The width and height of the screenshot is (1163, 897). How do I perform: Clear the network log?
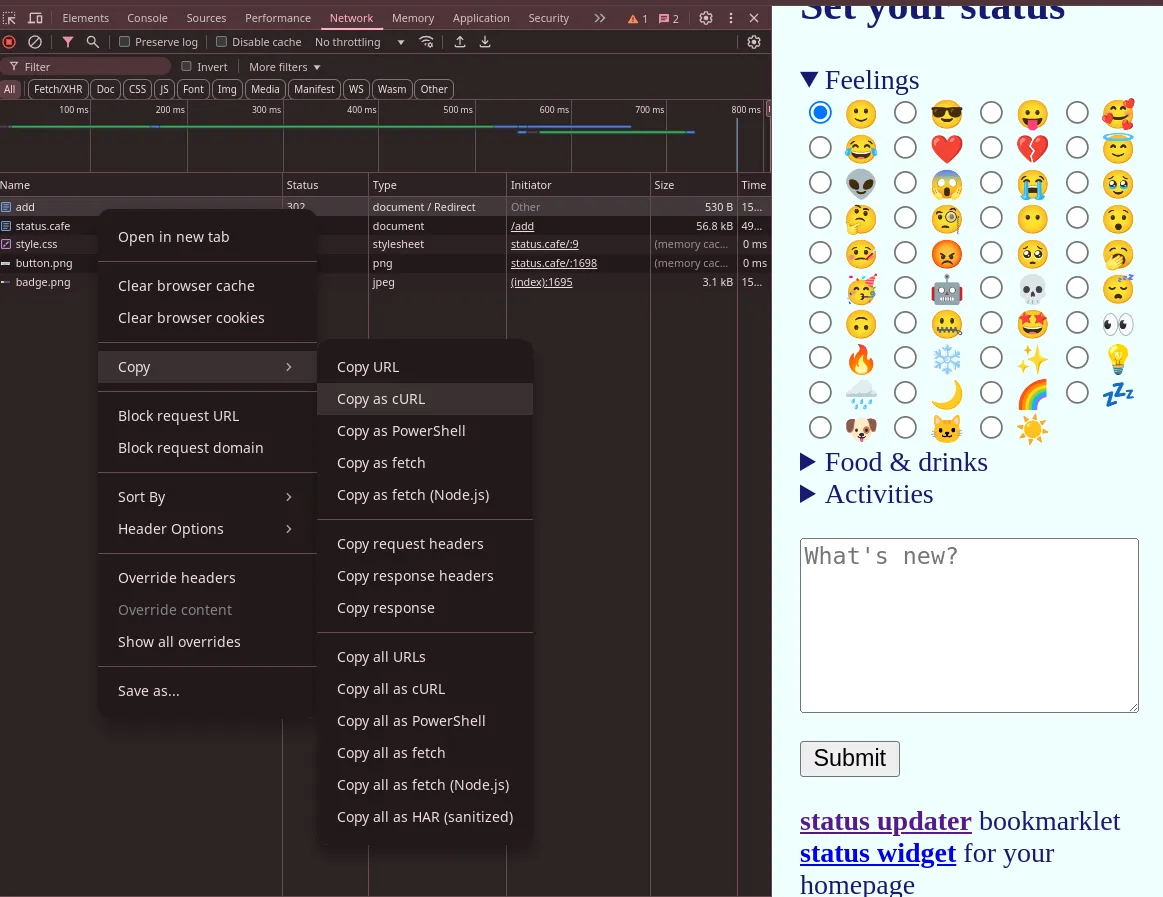point(35,42)
